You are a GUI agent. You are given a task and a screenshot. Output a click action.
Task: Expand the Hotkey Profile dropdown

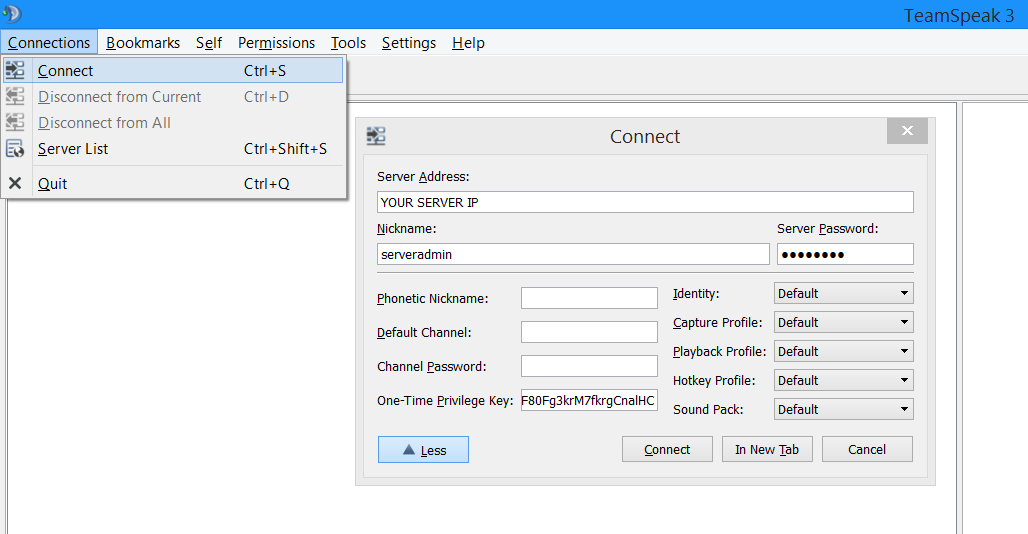pyautogui.click(x=844, y=380)
